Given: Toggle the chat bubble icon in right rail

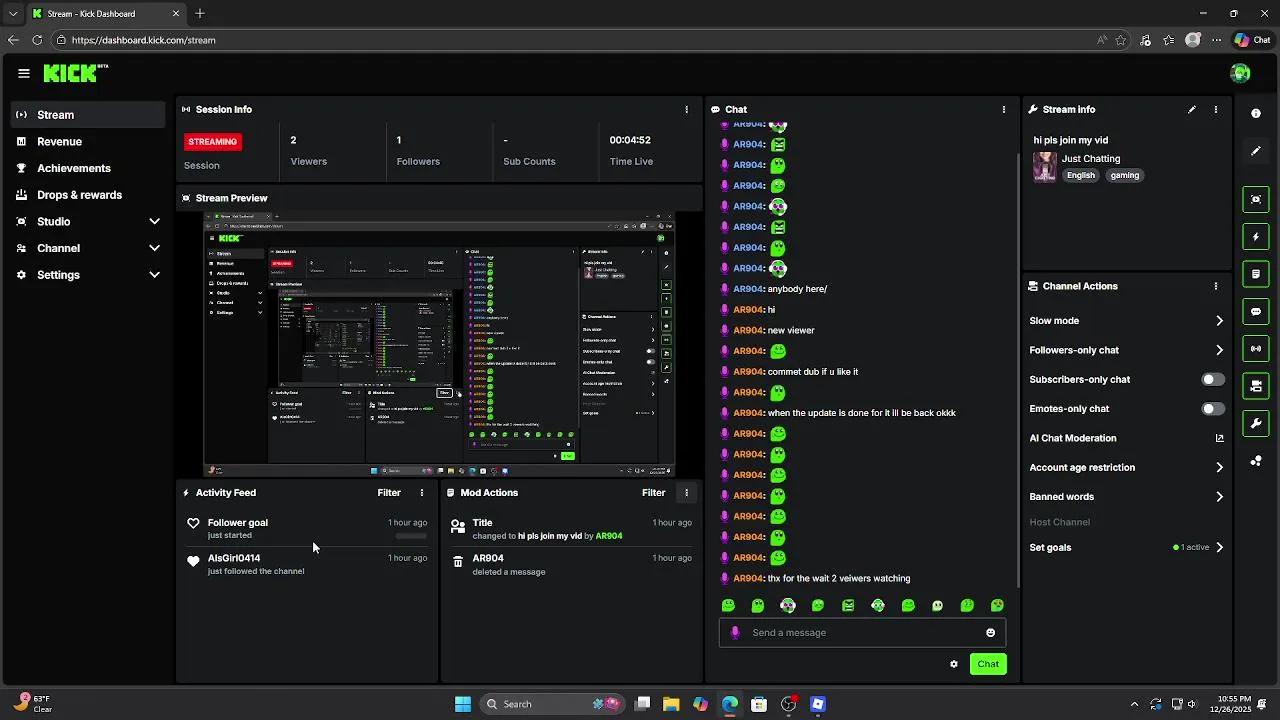Looking at the screenshot, I should click(x=1256, y=311).
